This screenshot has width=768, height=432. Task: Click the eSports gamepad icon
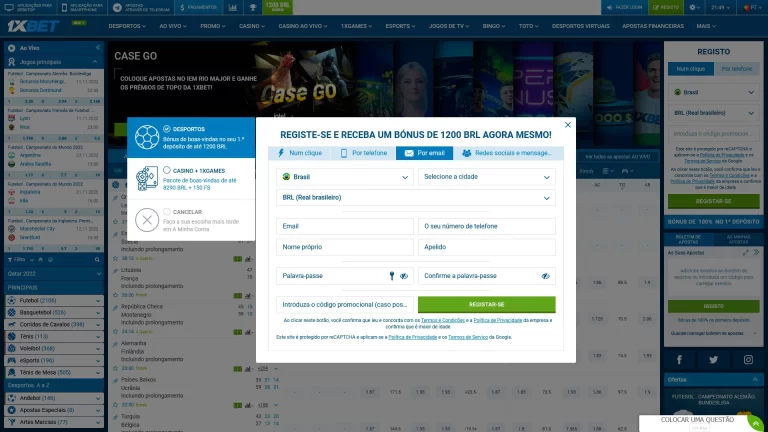point(12,360)
